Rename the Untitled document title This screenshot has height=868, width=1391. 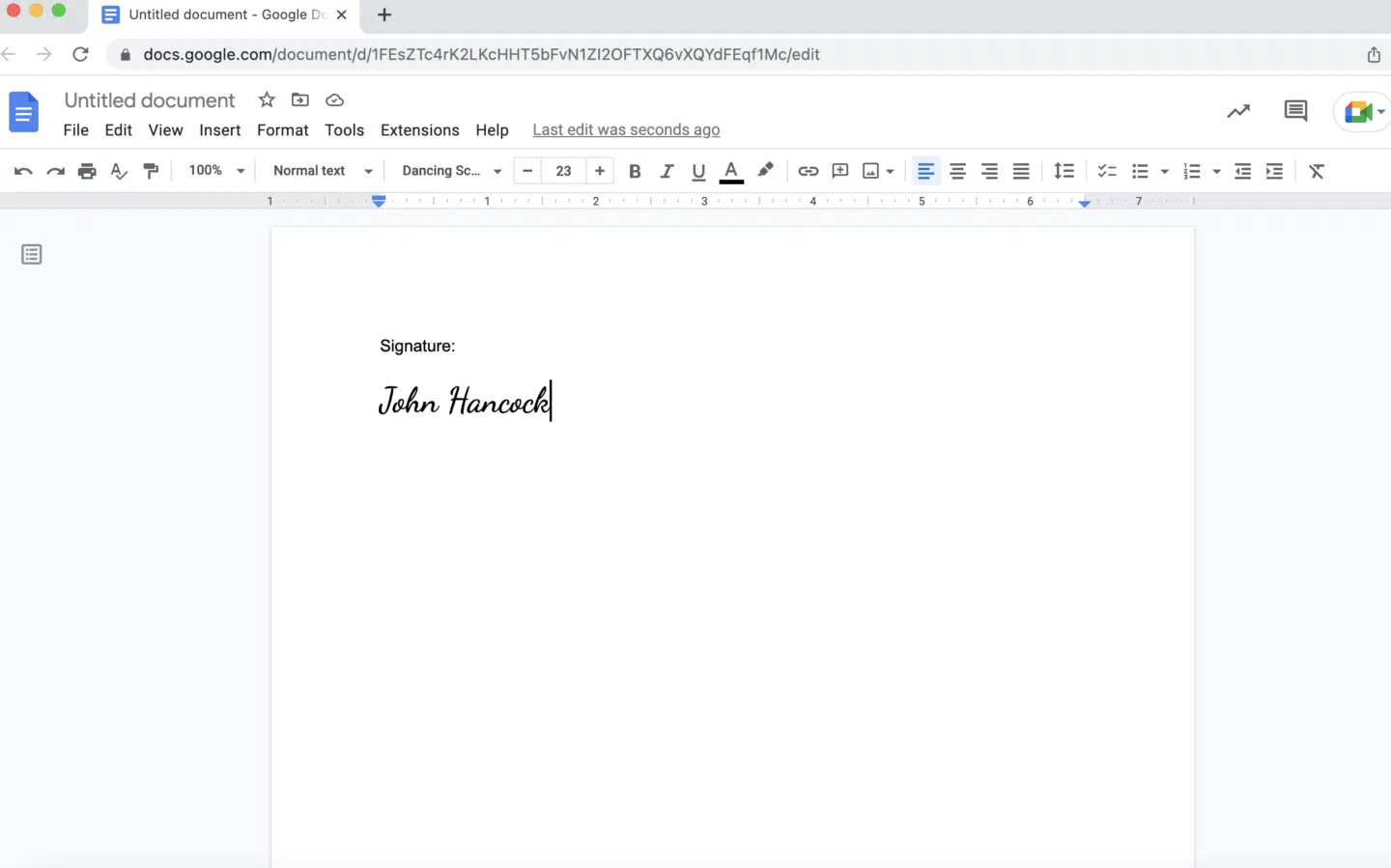tap(150, 100)
